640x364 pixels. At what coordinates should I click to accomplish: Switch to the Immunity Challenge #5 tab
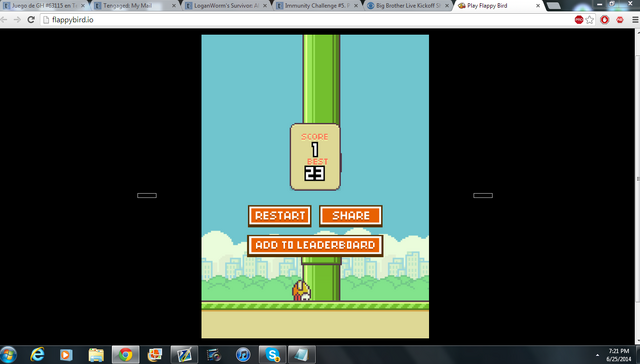[317, 6]
